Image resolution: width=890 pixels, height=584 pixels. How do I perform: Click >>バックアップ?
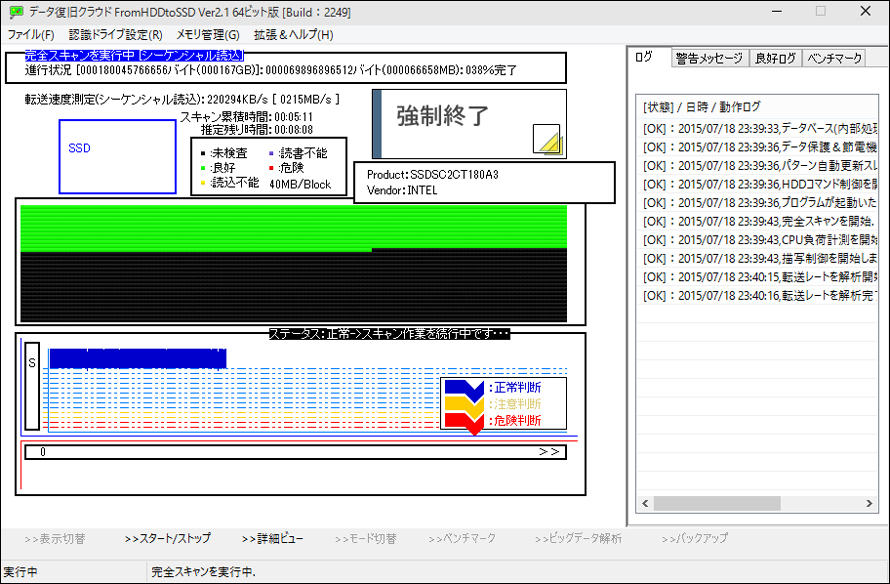click(x=694, y=538)
